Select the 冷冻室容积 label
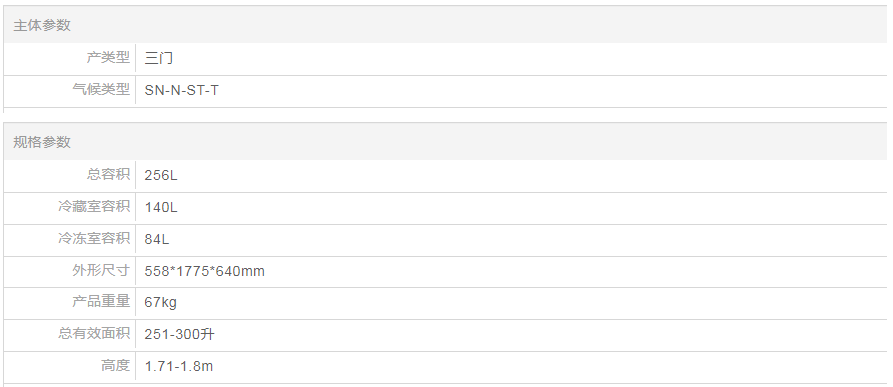 pos(94,238)
